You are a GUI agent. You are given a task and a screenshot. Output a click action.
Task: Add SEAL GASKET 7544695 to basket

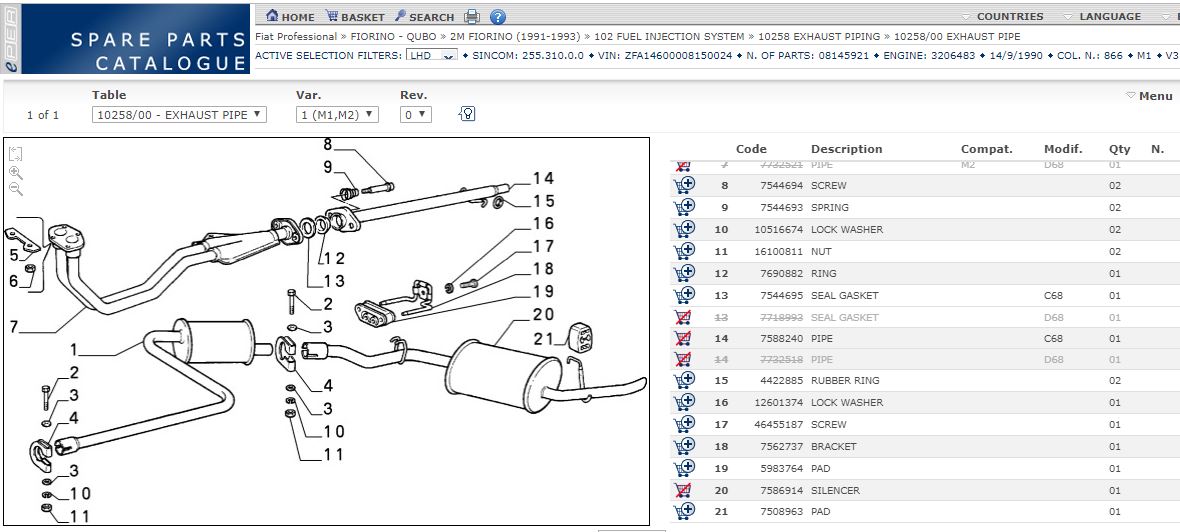tap(684, 294)
